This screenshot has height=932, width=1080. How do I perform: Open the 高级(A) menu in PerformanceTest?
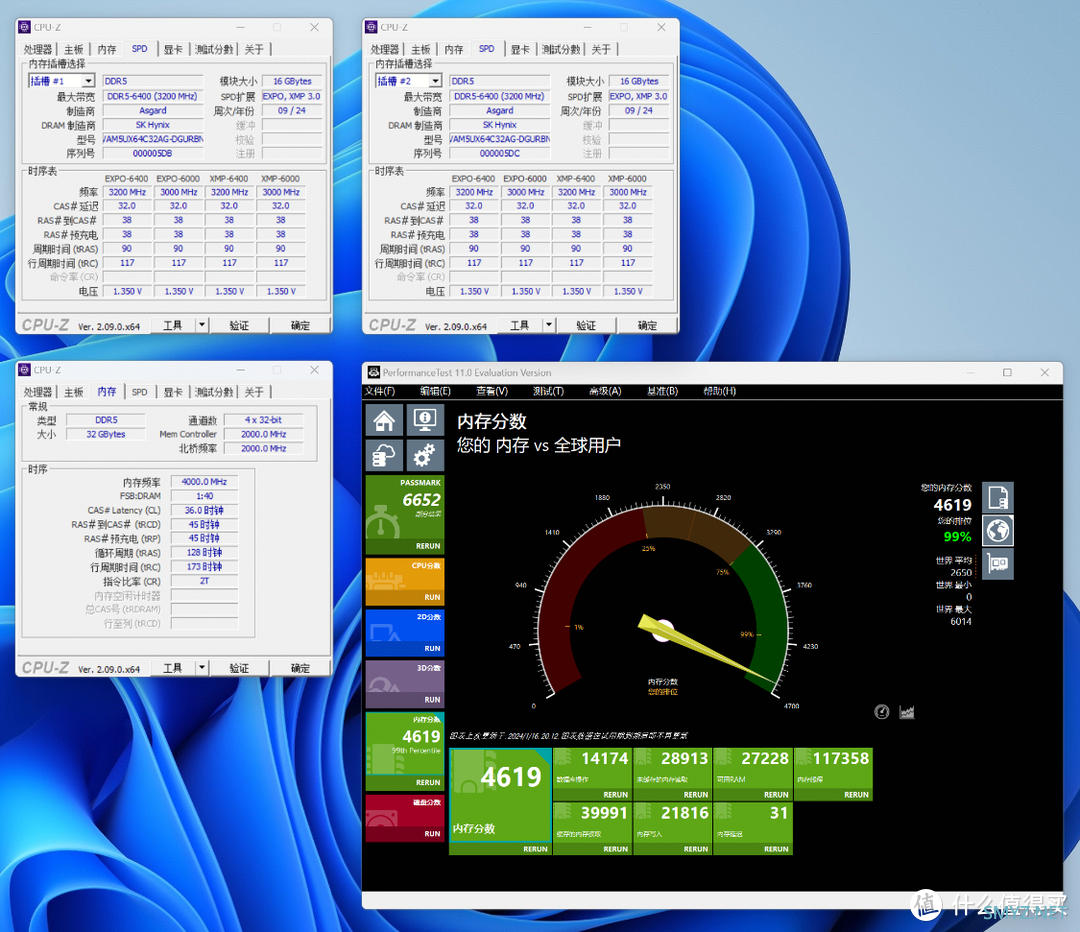coord(605,391)
